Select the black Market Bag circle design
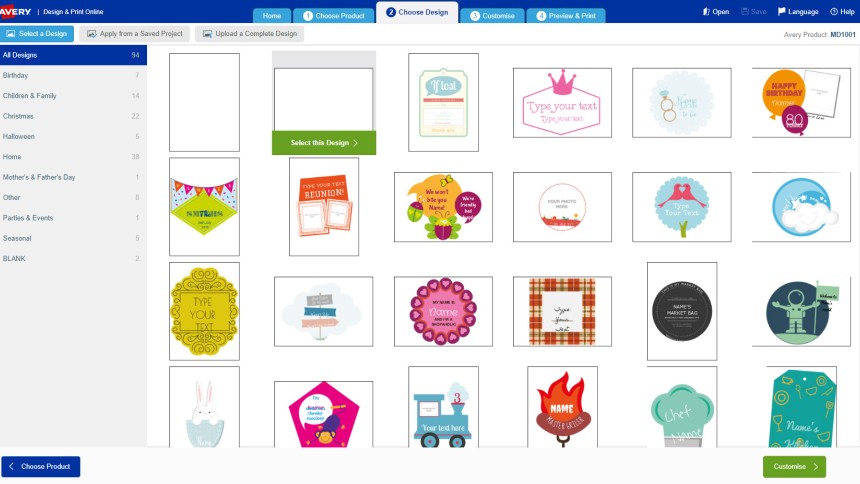The height and width of the screenshot is (484, 860). coord(682,311)
